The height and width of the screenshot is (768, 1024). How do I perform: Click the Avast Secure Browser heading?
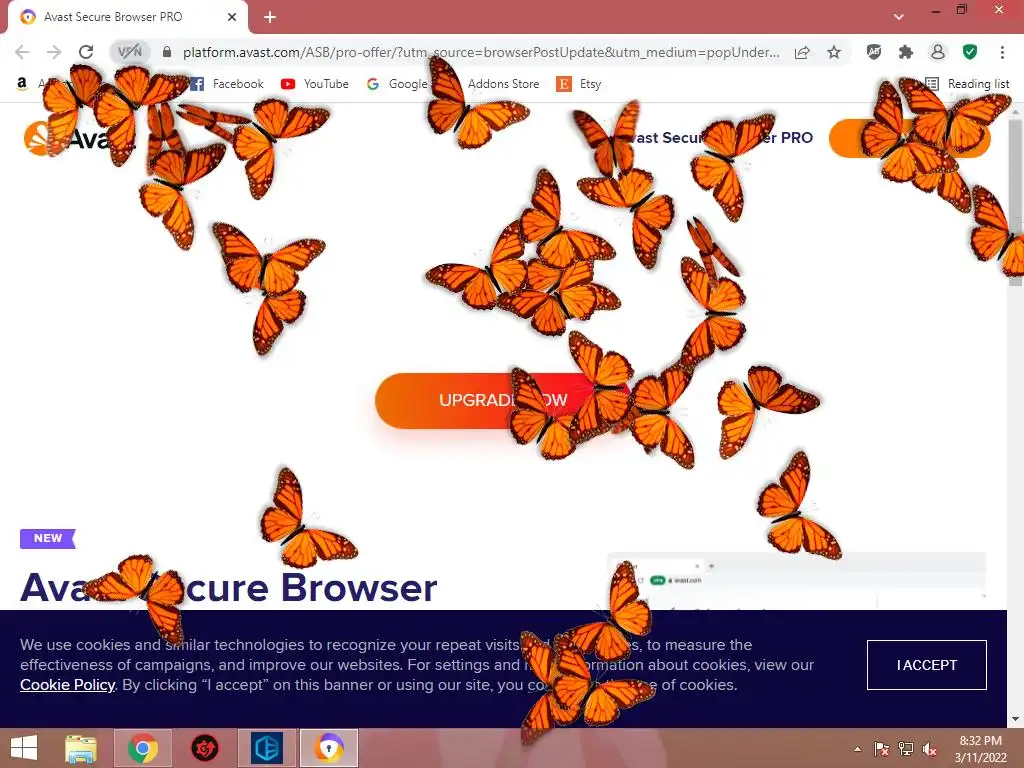229,587
